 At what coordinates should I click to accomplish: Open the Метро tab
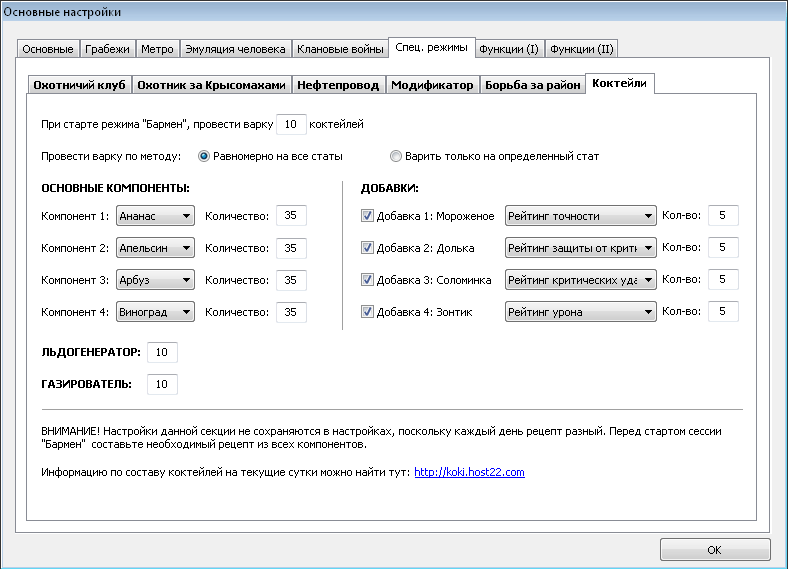[x=157, y=49]
